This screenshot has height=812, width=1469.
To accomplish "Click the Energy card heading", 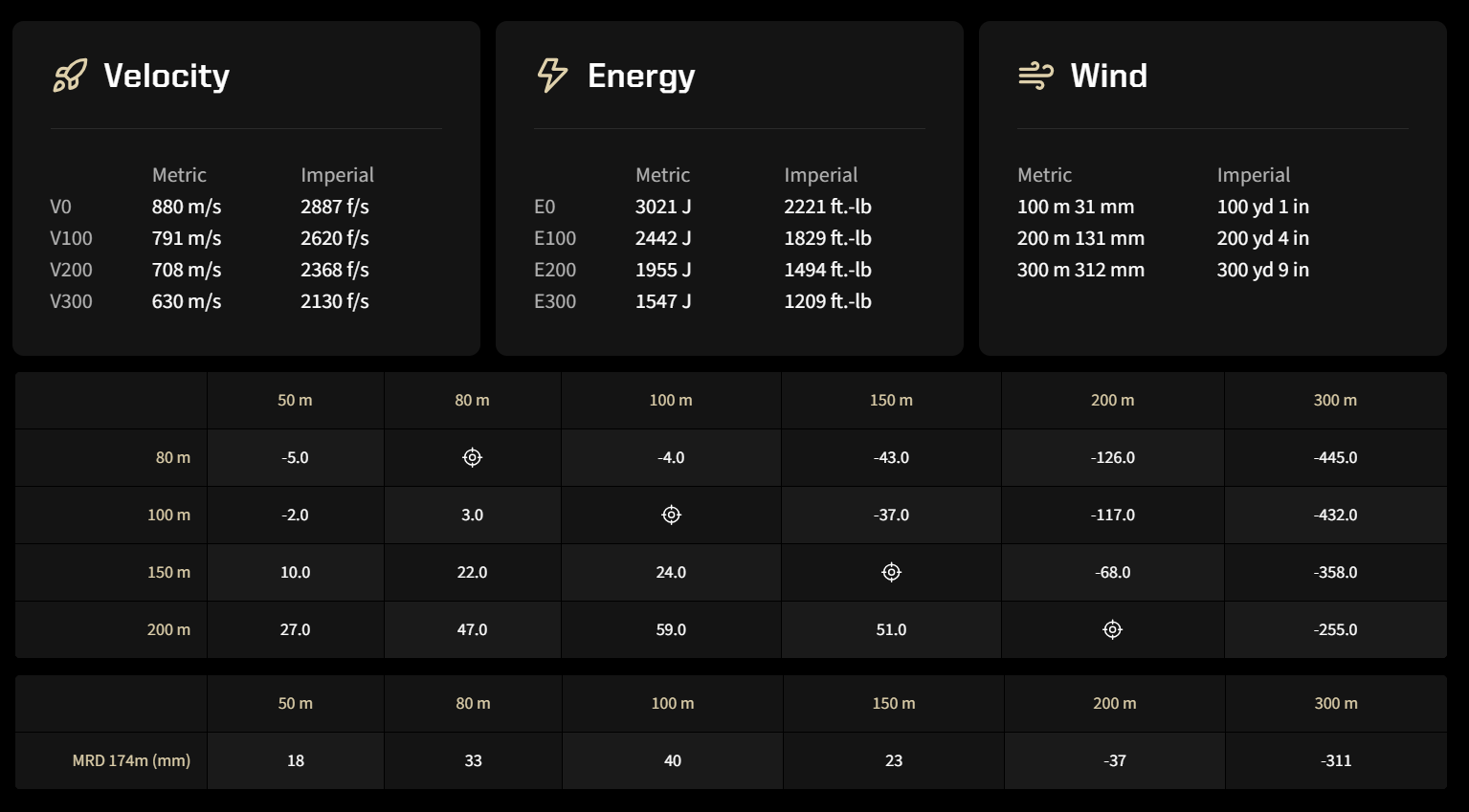I will (x=641, y=76).
